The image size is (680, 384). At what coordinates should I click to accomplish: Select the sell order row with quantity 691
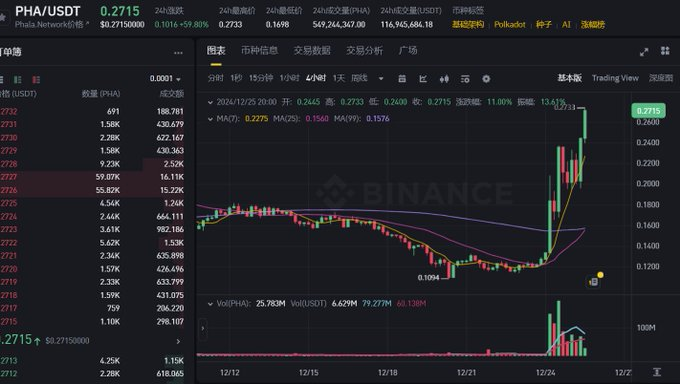pos(92,112)
